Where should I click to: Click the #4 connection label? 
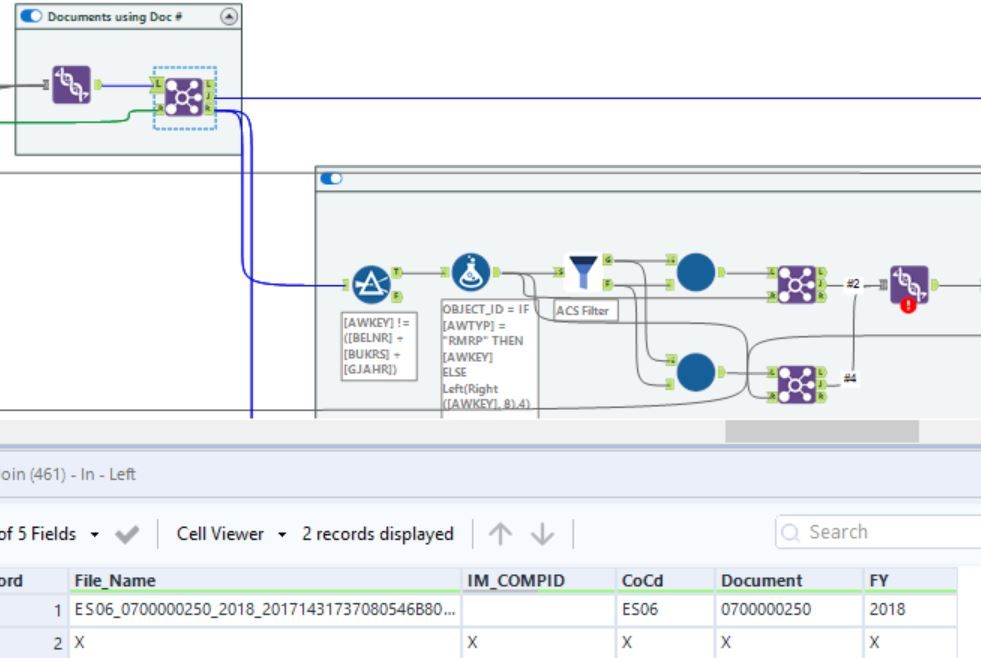coord(850,378)
